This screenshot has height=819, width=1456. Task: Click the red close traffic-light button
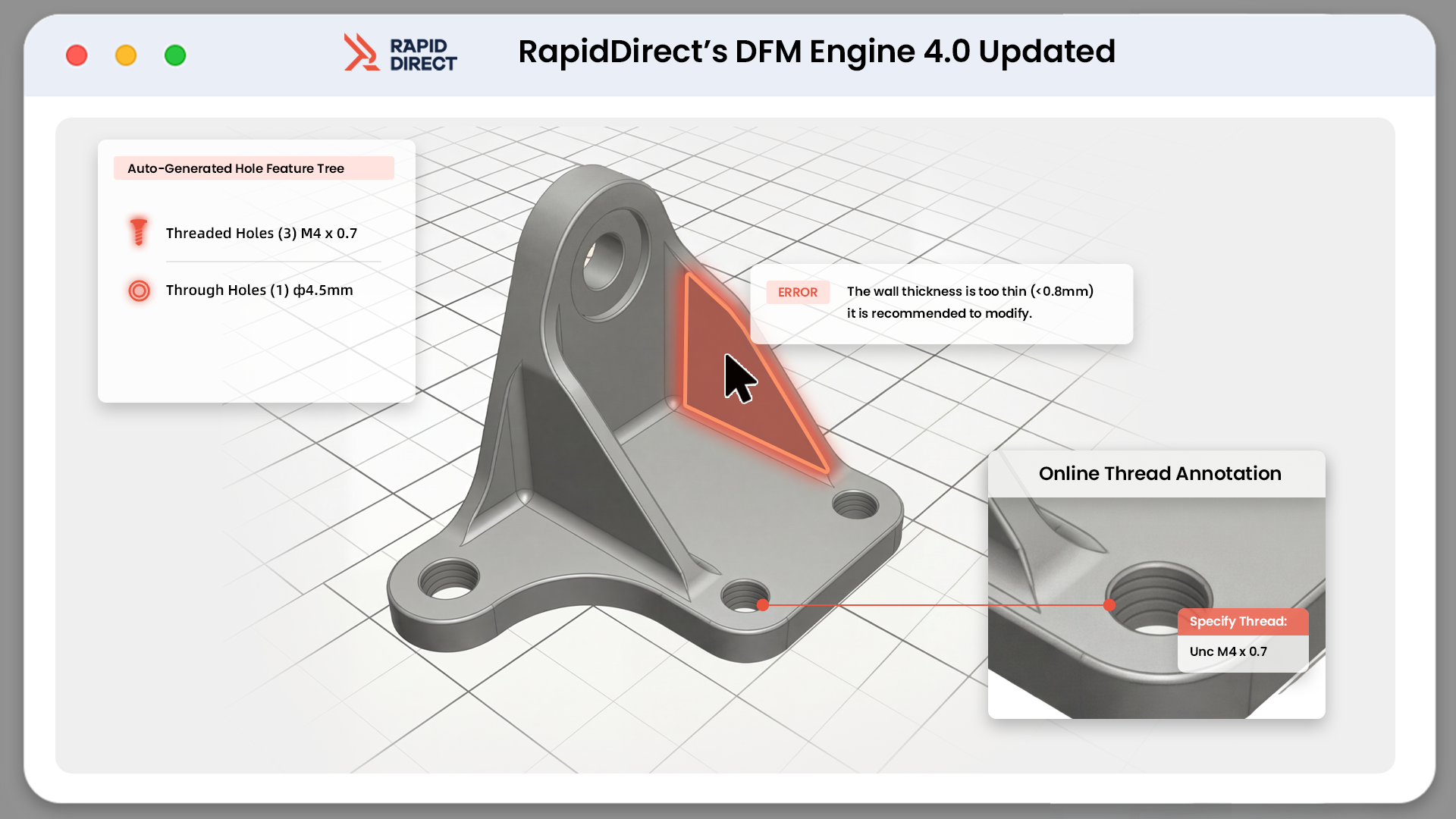[x=76, y=55]
